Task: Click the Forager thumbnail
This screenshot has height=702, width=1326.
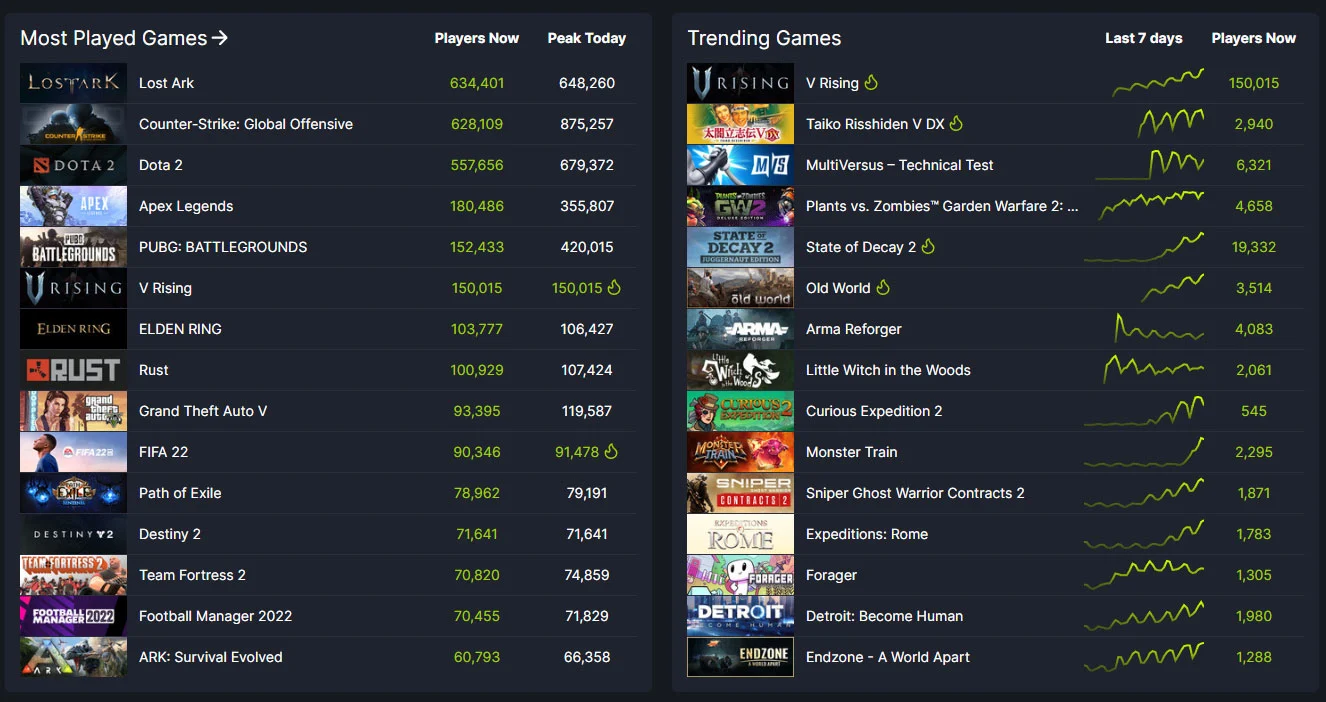Action: 741,575
